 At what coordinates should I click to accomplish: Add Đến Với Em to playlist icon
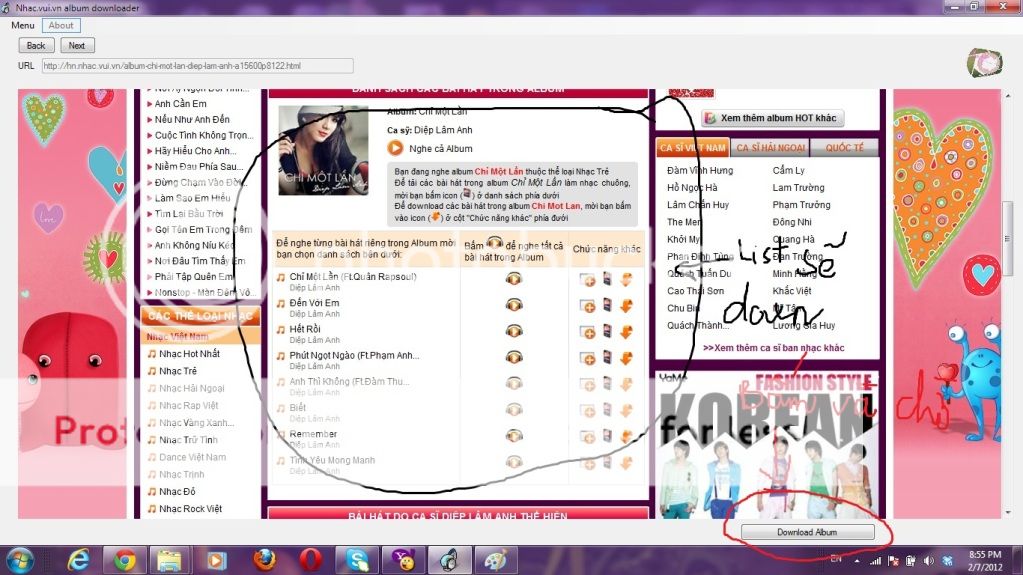(587, 306)
